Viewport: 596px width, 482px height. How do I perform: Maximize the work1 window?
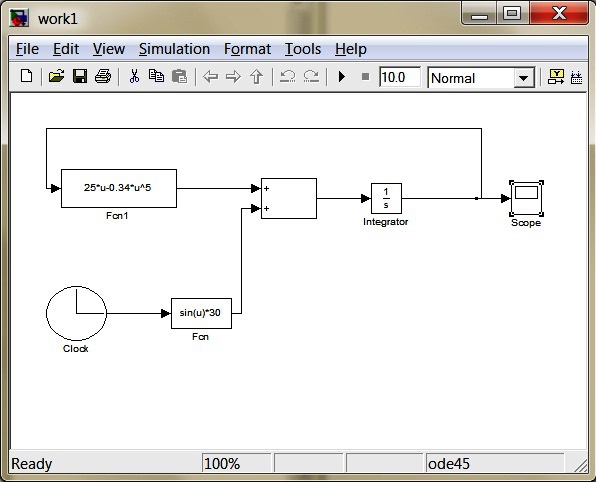pyautogui.click(x=512, y=14)
